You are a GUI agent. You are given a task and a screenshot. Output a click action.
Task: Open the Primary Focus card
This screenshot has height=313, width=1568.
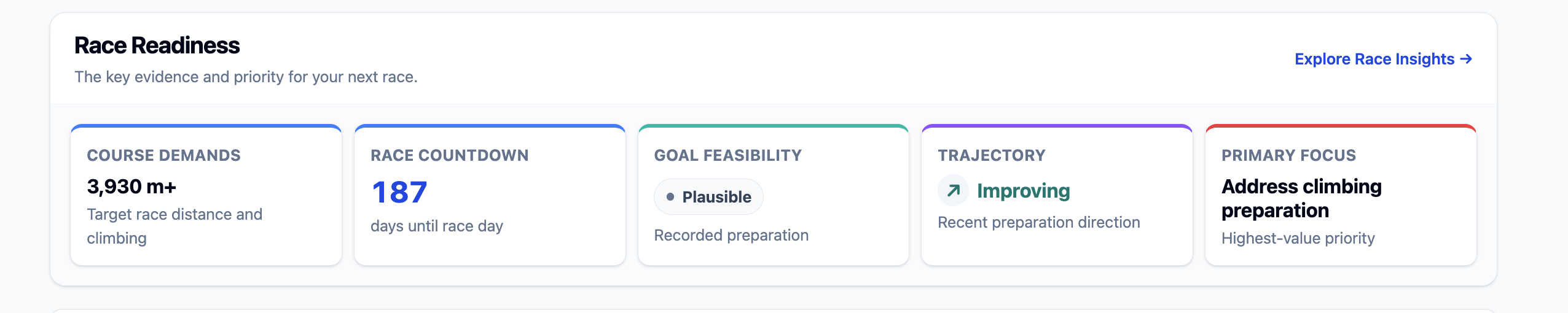click(x=1341, y=195)
